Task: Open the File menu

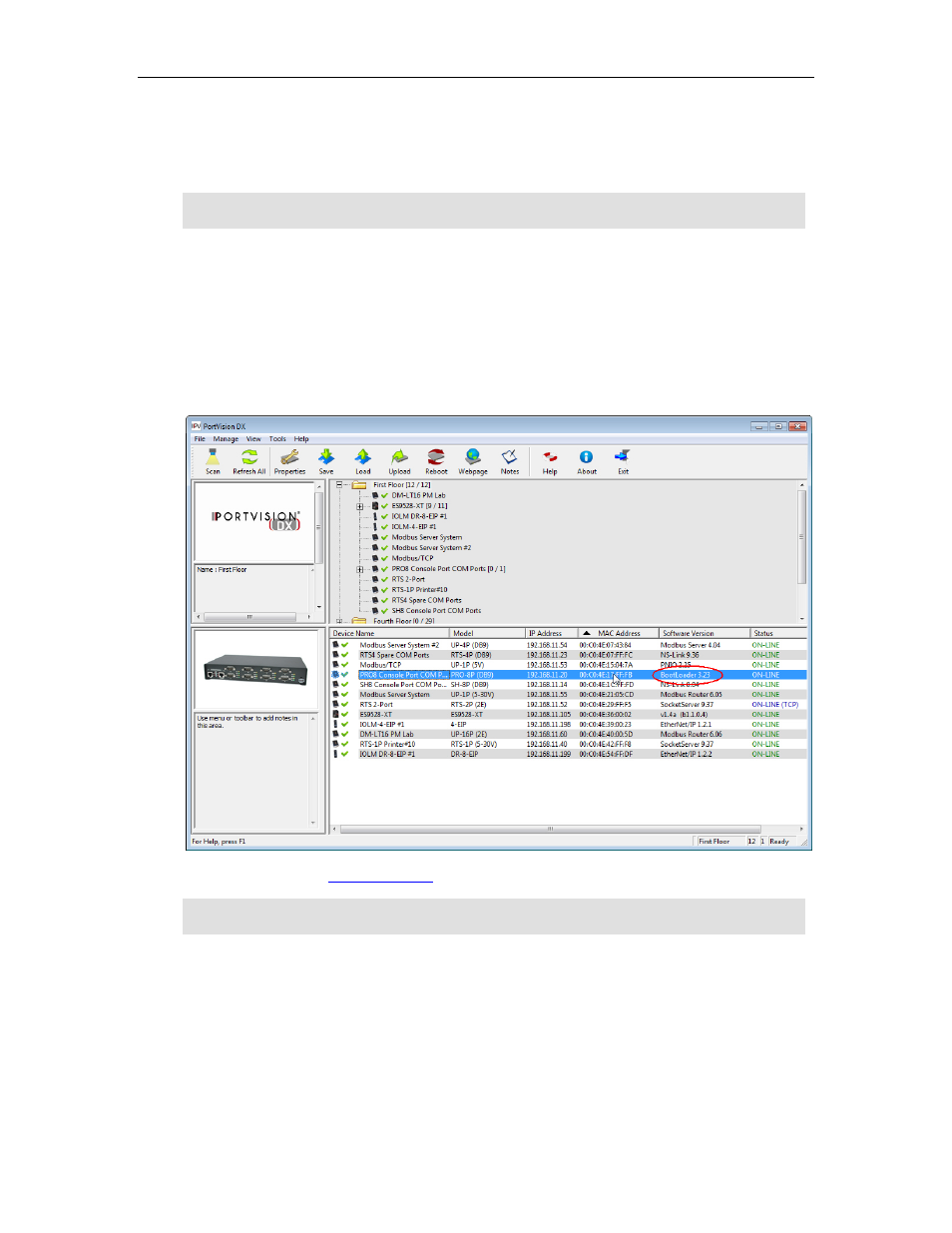Action: (200, 439)
